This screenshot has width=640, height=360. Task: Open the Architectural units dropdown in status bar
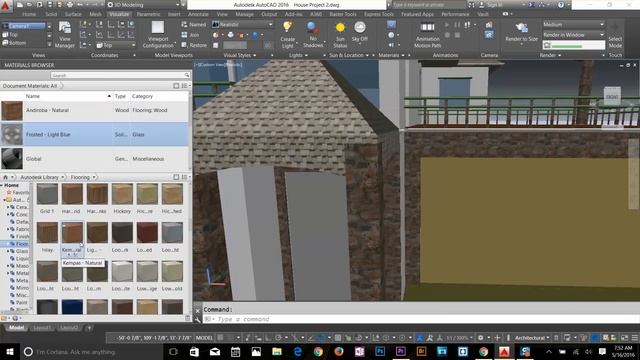point(532,338)
